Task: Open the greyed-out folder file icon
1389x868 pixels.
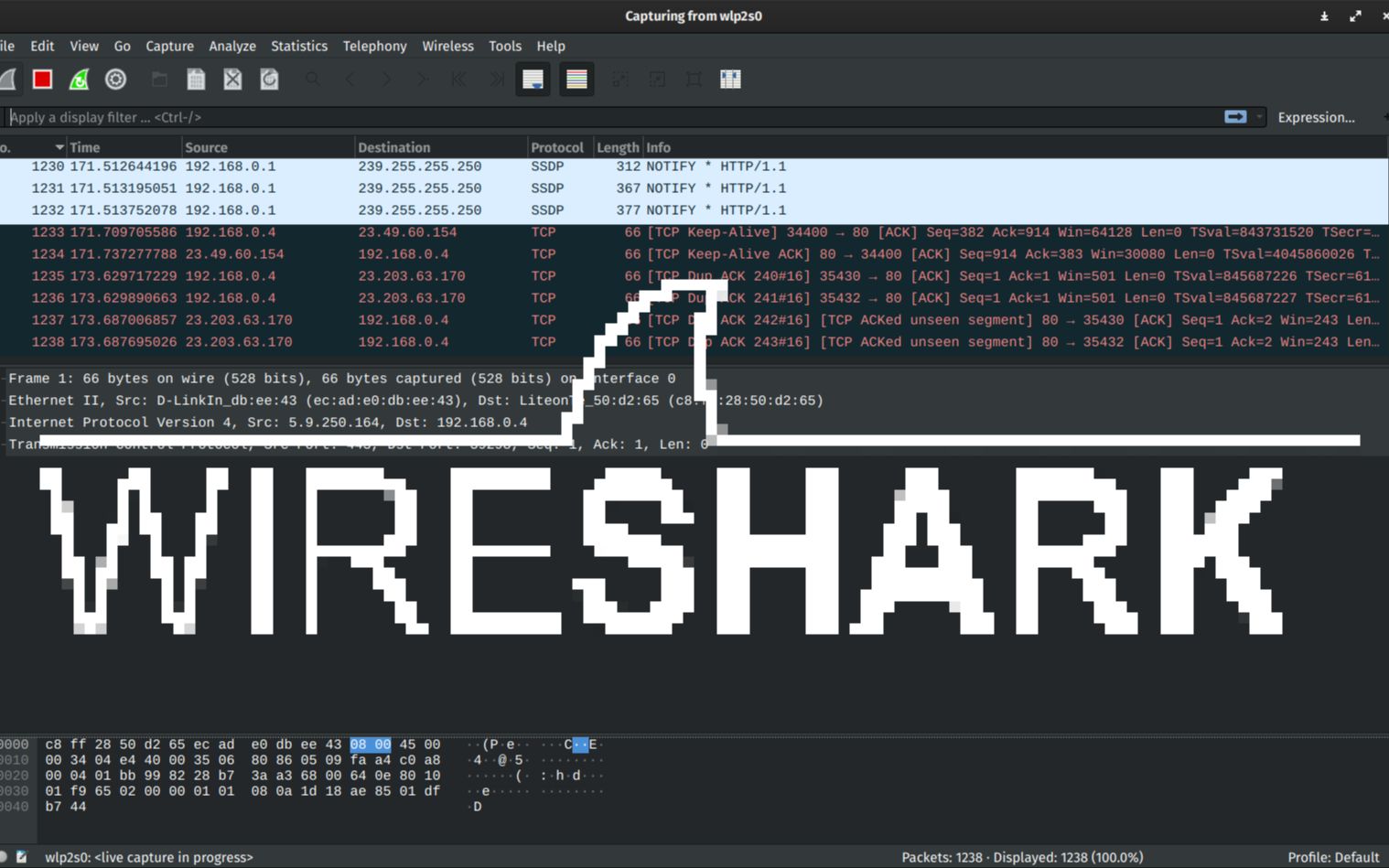Action: pyautogui.click(x=159, y=80)
